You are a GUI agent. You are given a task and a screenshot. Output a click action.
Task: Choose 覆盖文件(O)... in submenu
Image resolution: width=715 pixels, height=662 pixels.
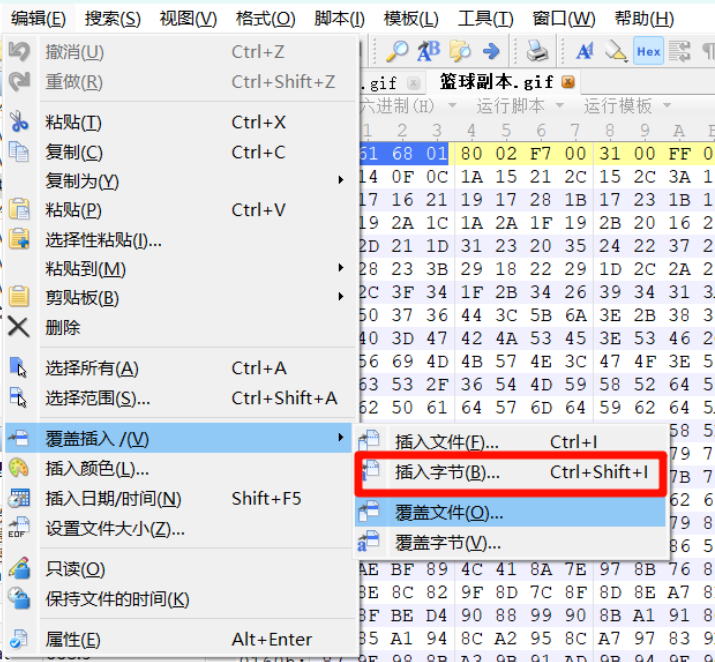tap(510, 512)
